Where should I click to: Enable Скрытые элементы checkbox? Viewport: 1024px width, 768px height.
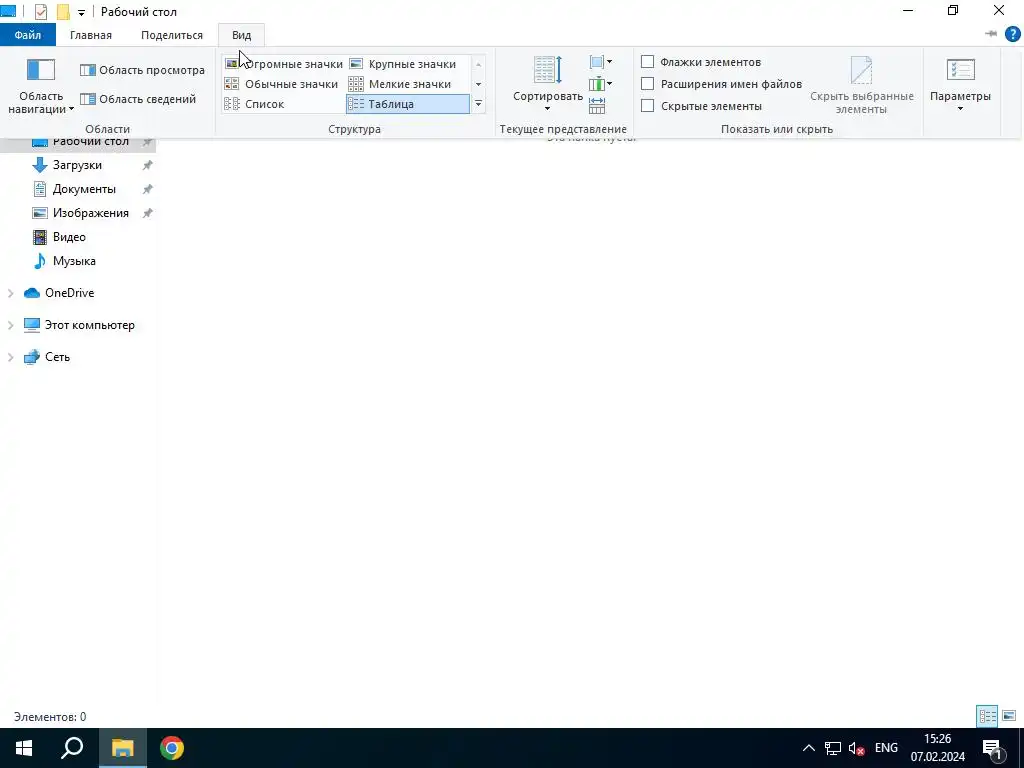[x=647, y=106]
